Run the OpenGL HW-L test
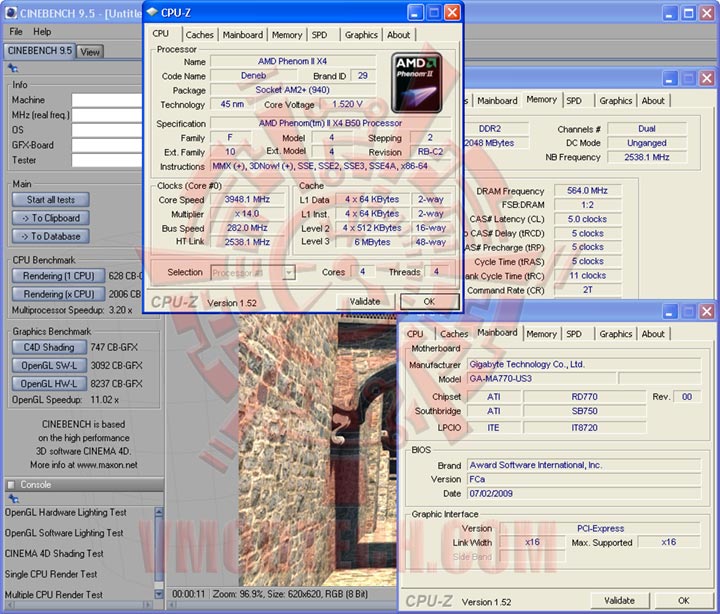Screen dimensions: 720x614 click(x=49, y=383)
